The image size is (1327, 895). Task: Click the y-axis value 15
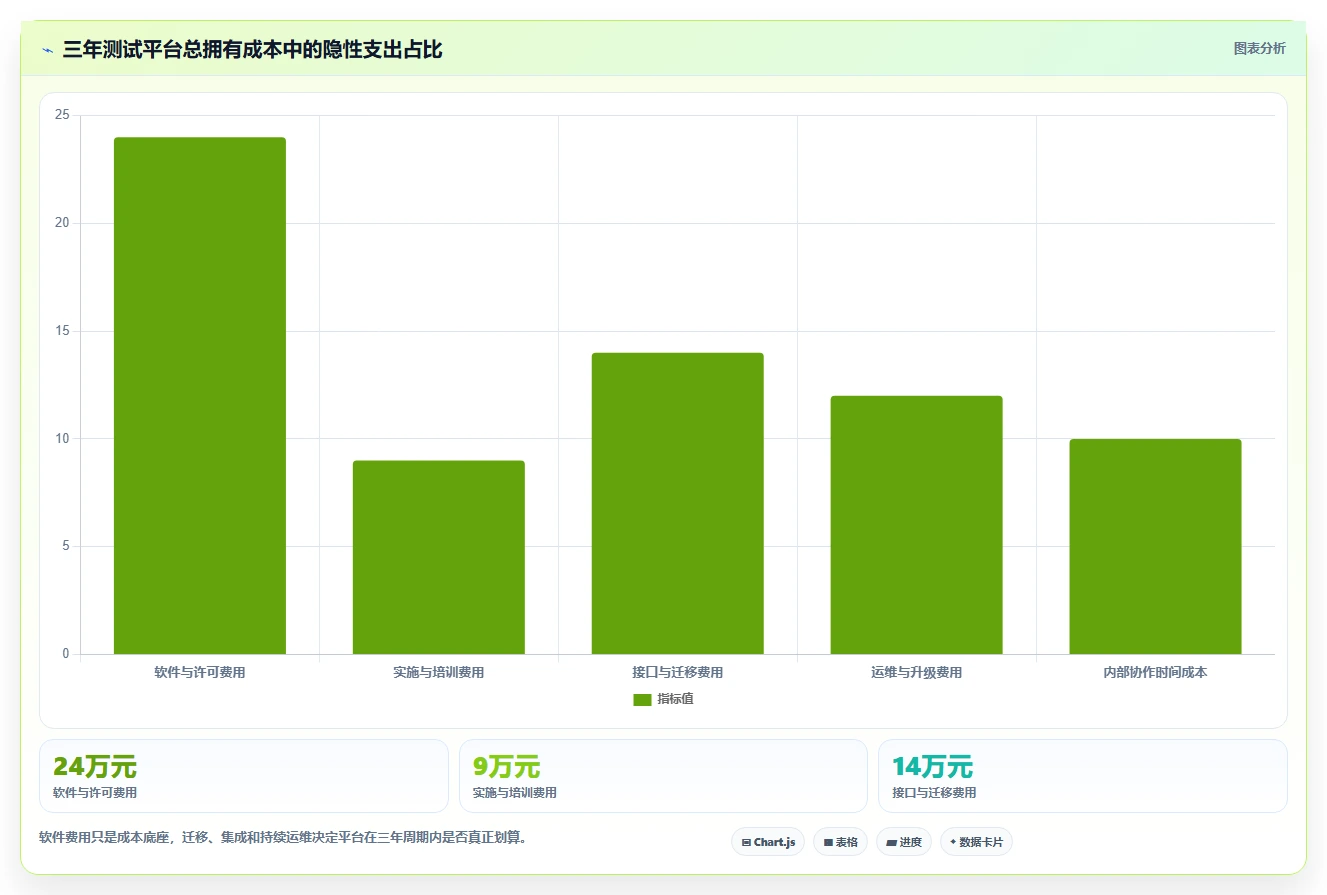pyautogui.click(x=62, y=331)
